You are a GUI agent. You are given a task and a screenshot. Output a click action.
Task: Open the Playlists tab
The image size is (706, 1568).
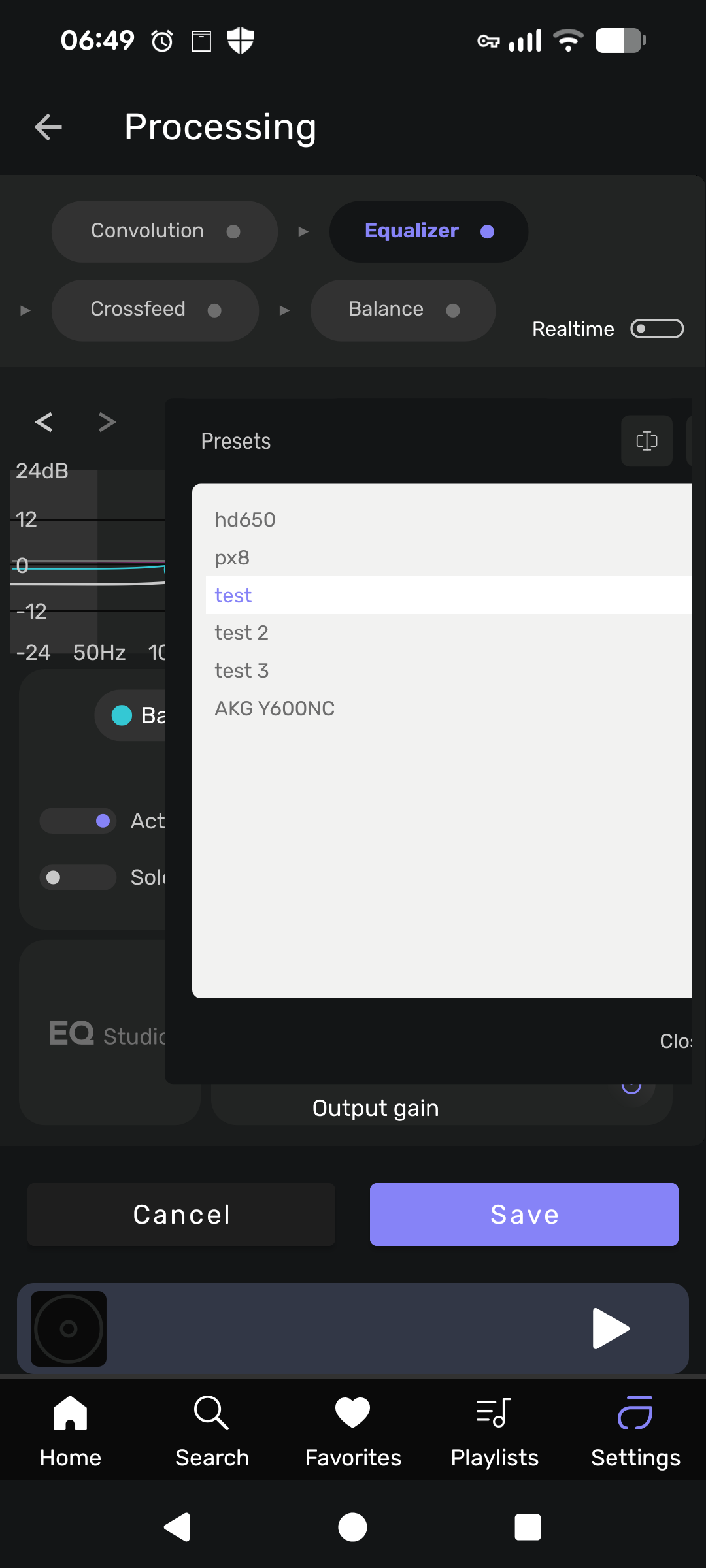coord(494,1429)
